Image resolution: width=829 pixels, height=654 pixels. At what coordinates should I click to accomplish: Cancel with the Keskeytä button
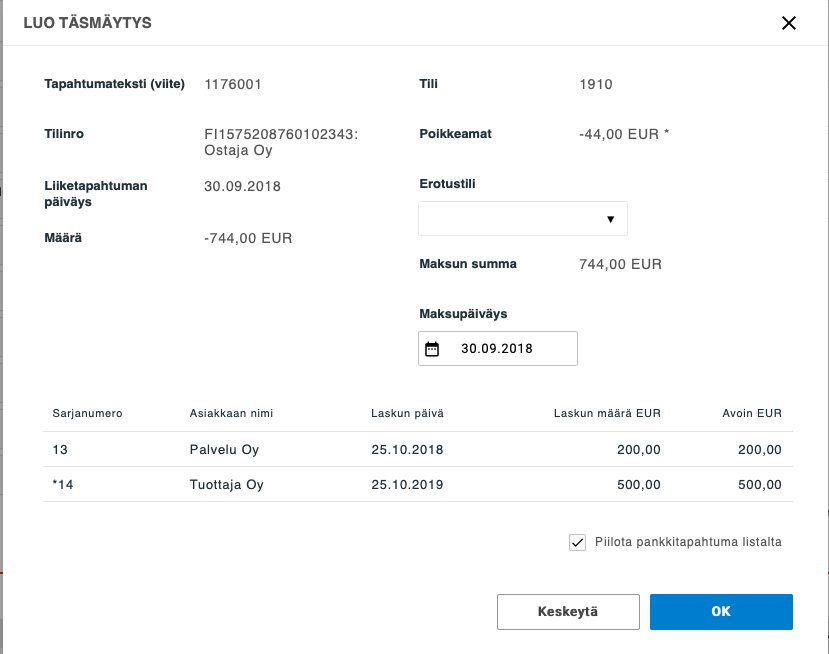point(567,611)
